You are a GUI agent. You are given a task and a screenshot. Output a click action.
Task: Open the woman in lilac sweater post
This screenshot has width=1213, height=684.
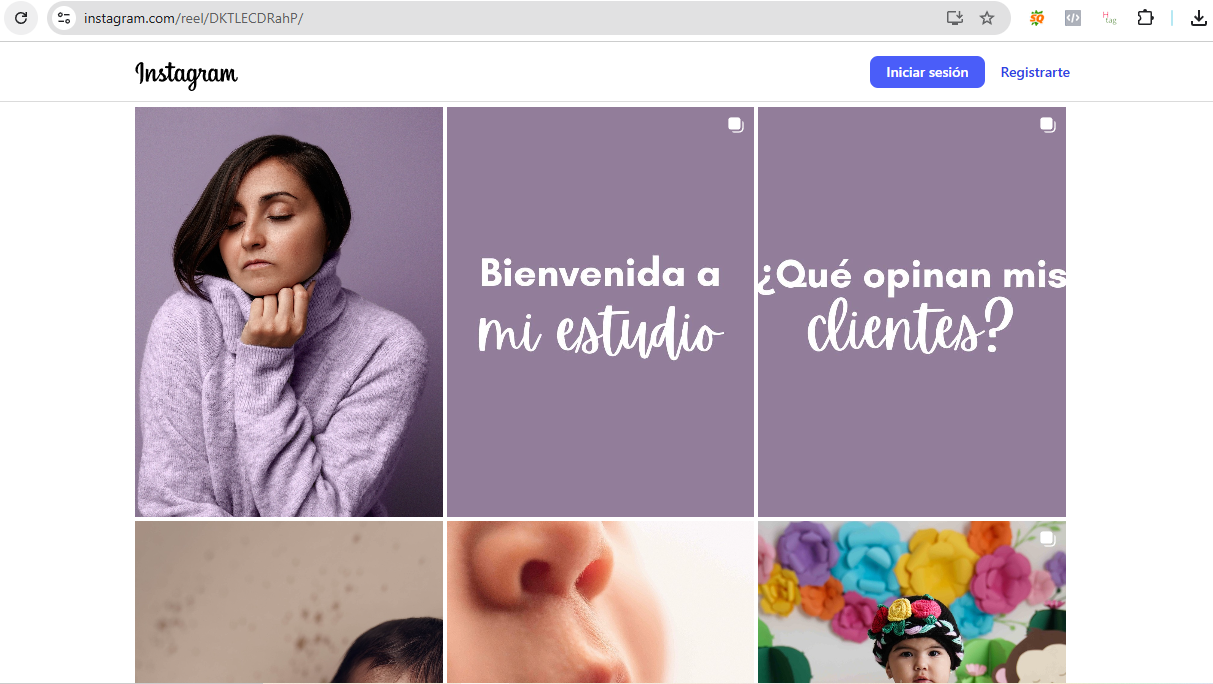point(289,312)
